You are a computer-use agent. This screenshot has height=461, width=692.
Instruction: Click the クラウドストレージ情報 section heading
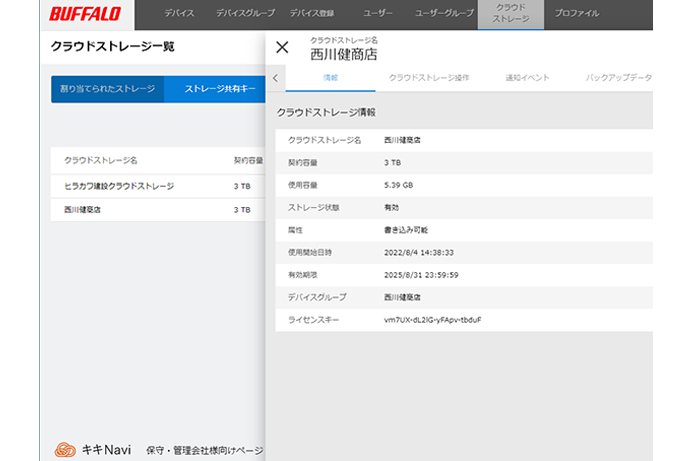[326, 112]
